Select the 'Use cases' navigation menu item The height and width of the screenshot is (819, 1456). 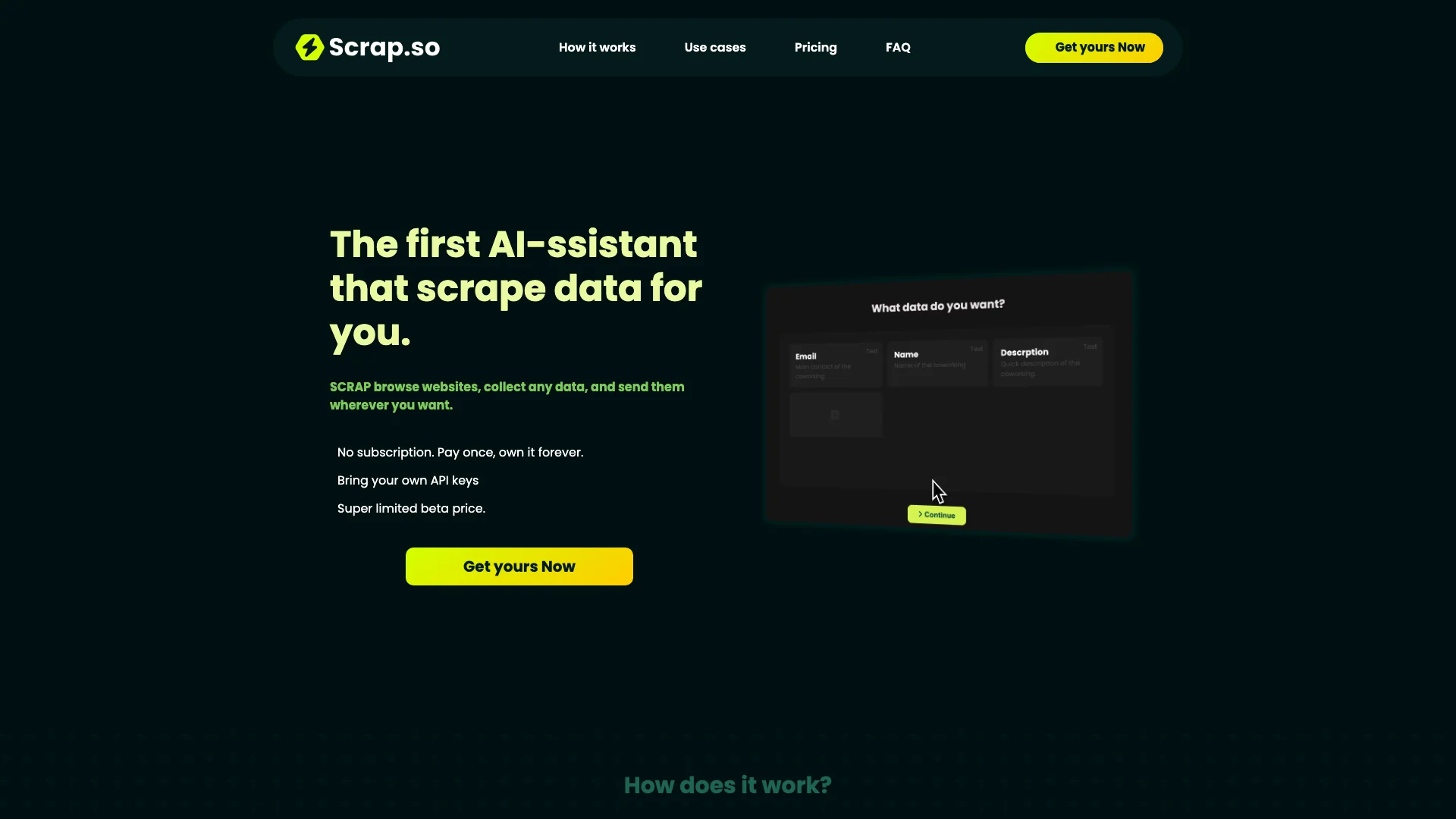(x=715, y=47)
